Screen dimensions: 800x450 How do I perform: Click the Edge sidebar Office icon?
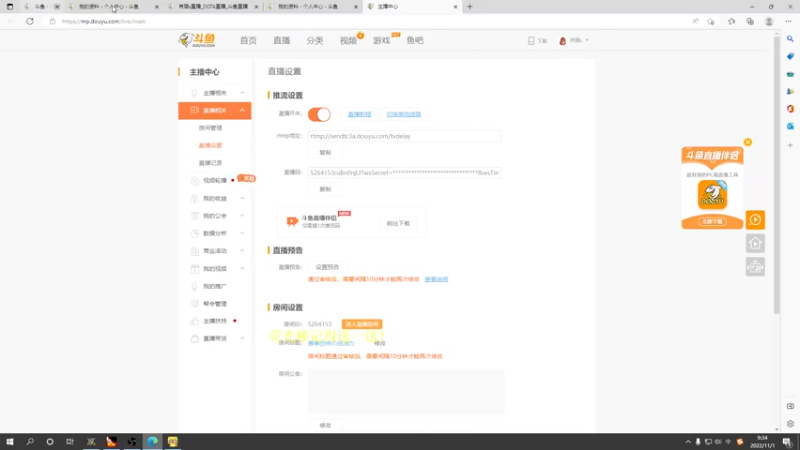coord(790,109)
